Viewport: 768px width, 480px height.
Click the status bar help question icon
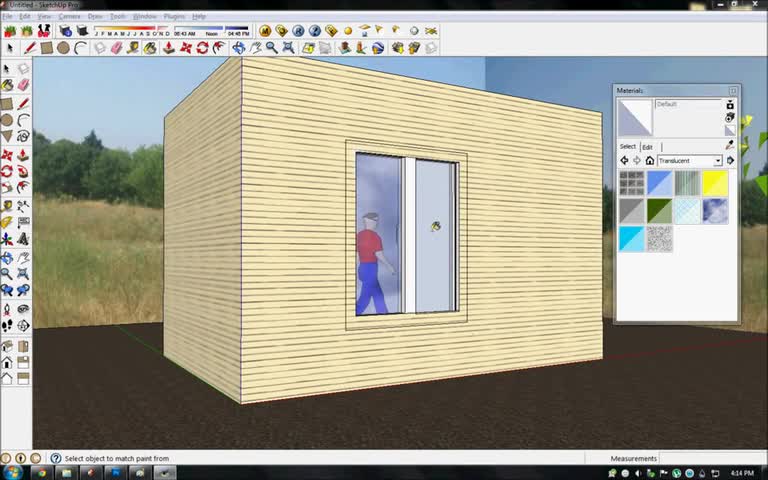coord(56,458)
